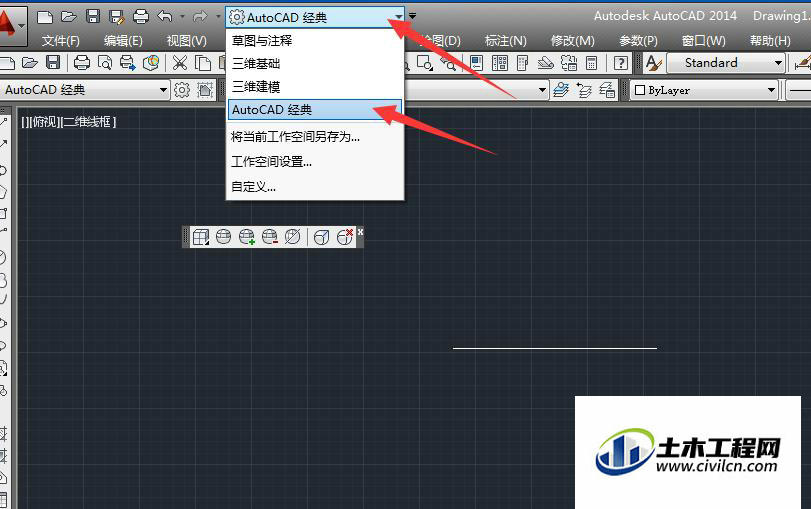Open the QuickCalc calculator icon
The image size is (811, 509).
tap(592, 63)
